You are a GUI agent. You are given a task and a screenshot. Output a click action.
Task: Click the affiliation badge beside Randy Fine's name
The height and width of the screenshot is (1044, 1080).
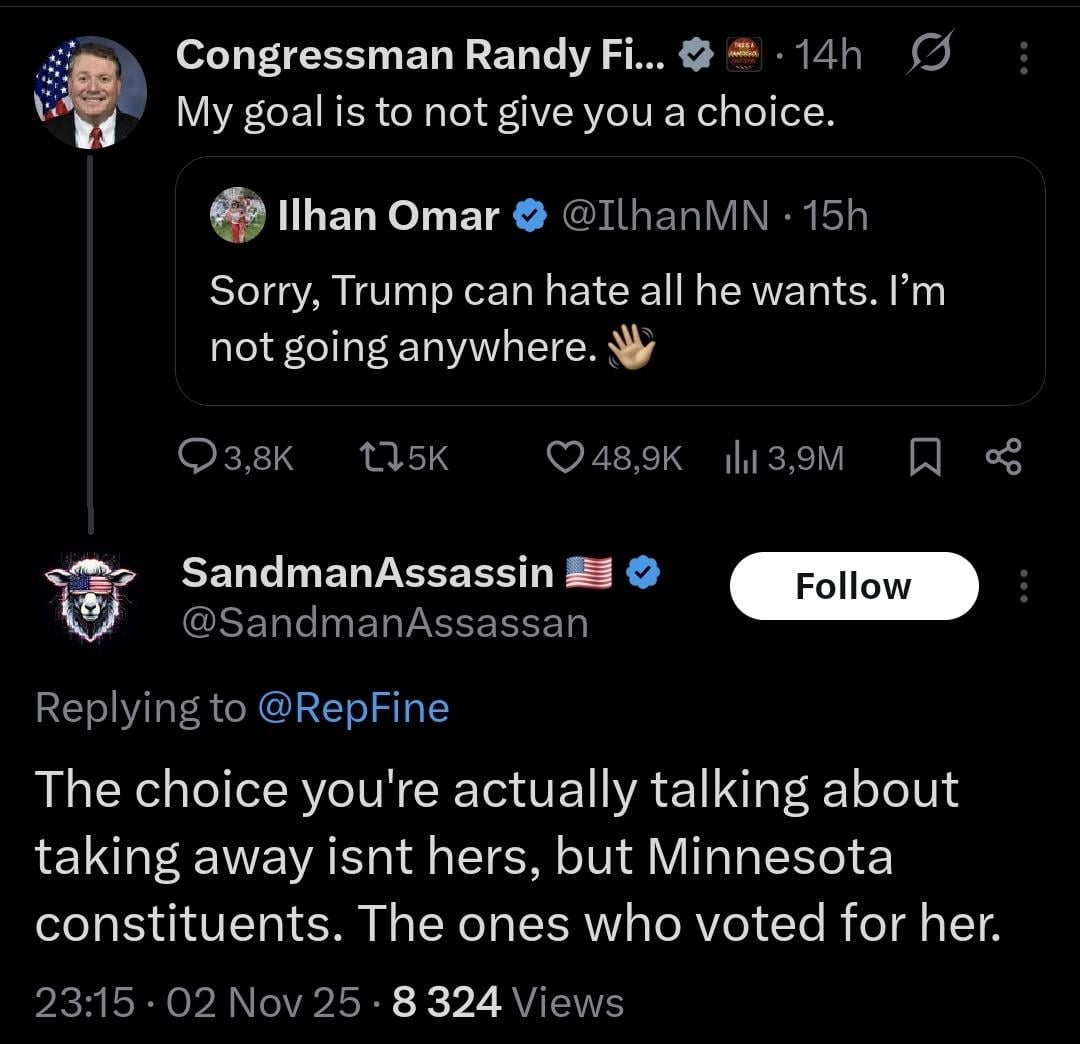(x=743, y=55)
